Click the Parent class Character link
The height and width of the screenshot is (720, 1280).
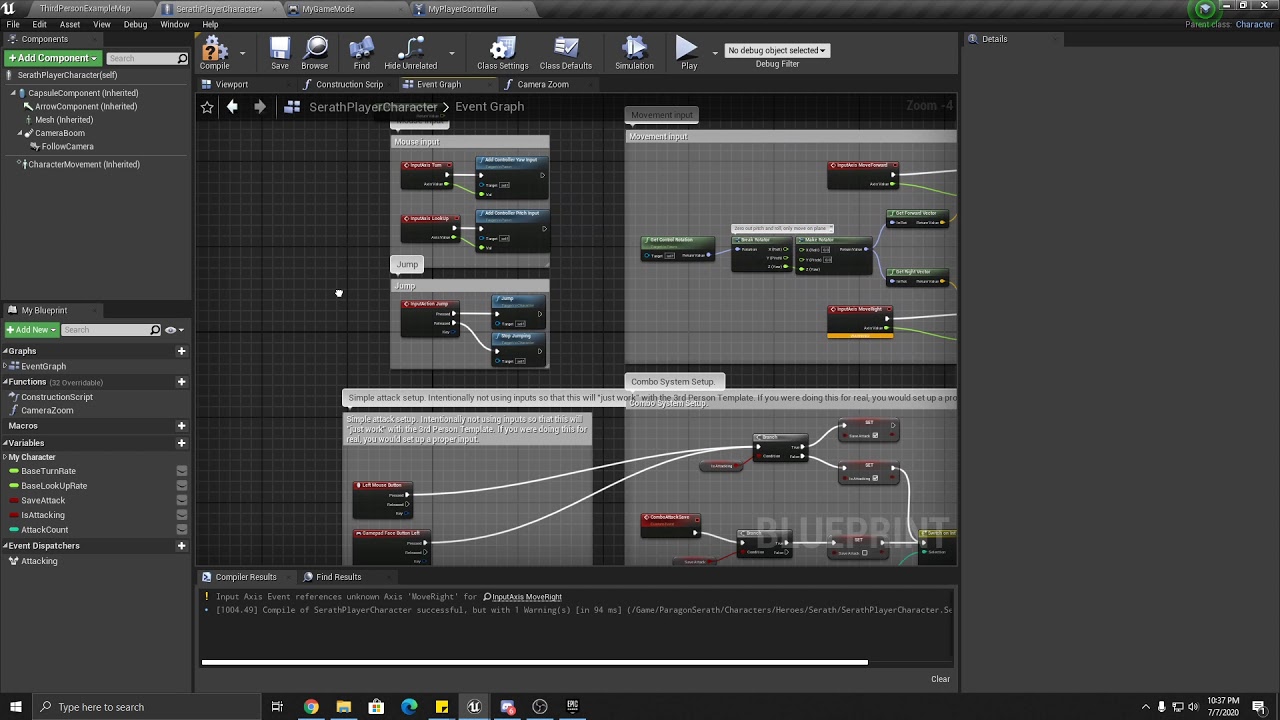click(x=1254, y=24)
